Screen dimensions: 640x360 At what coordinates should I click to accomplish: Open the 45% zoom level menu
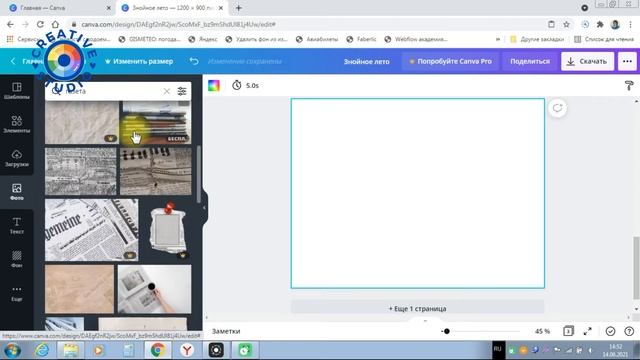[542, 331]
